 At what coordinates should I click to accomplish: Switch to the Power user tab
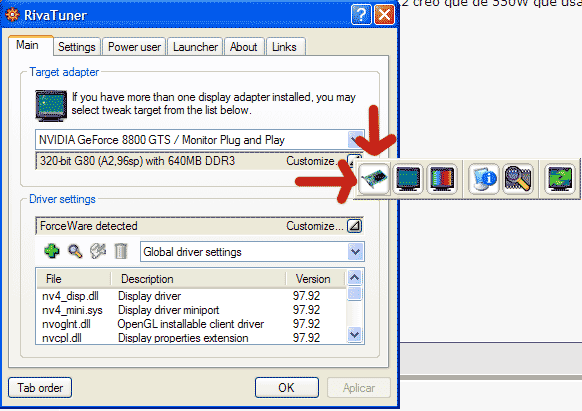coord(134,47)
